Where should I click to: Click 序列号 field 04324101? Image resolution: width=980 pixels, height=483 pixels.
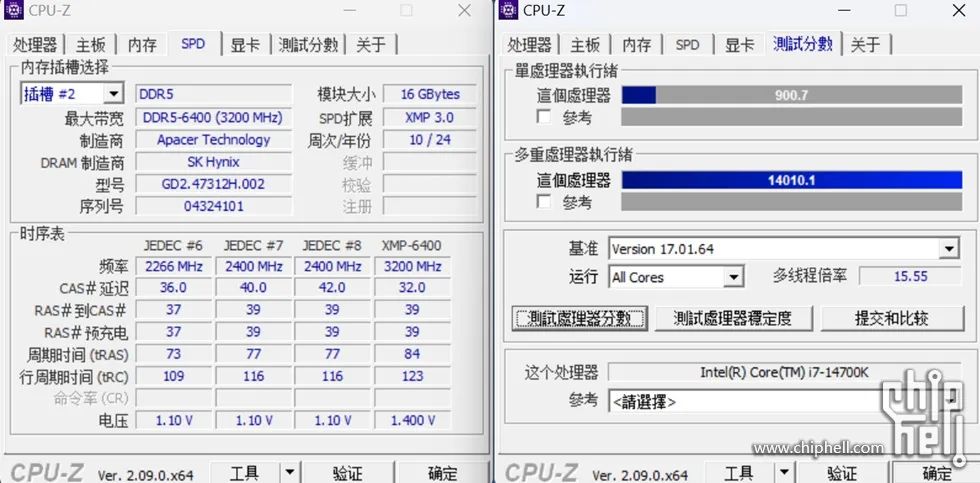[214, 206]
